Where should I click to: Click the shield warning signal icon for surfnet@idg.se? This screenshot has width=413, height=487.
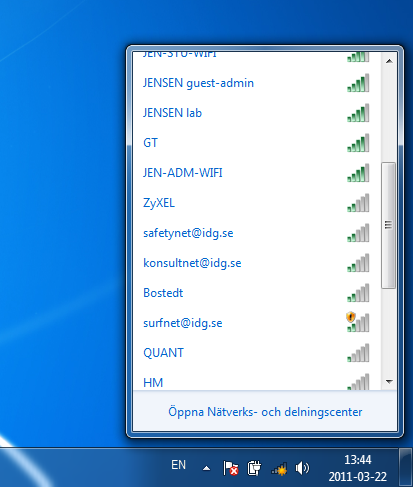pyautogui.click(x=358, y=322)
